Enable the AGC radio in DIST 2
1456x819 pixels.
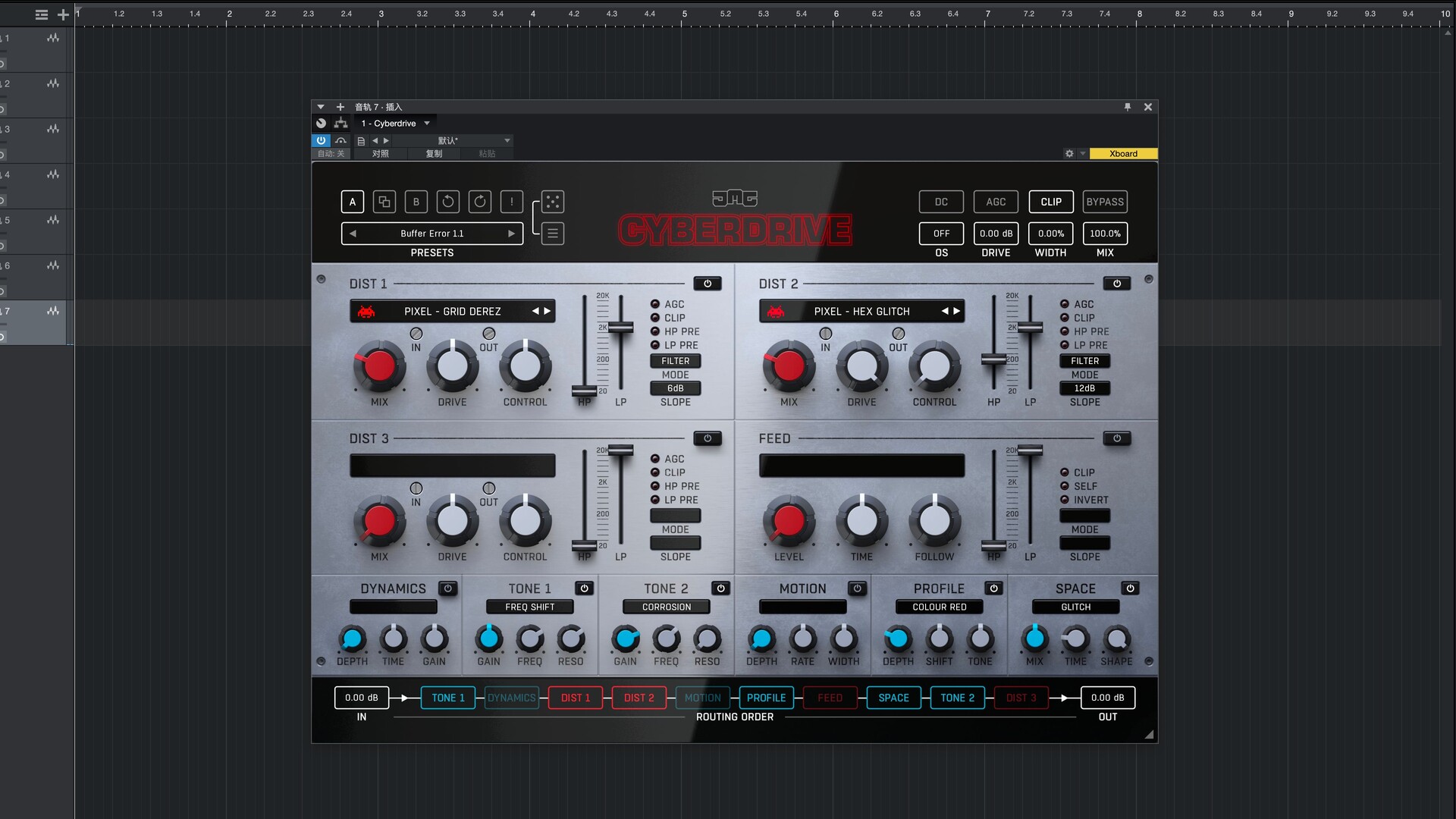1065,304
